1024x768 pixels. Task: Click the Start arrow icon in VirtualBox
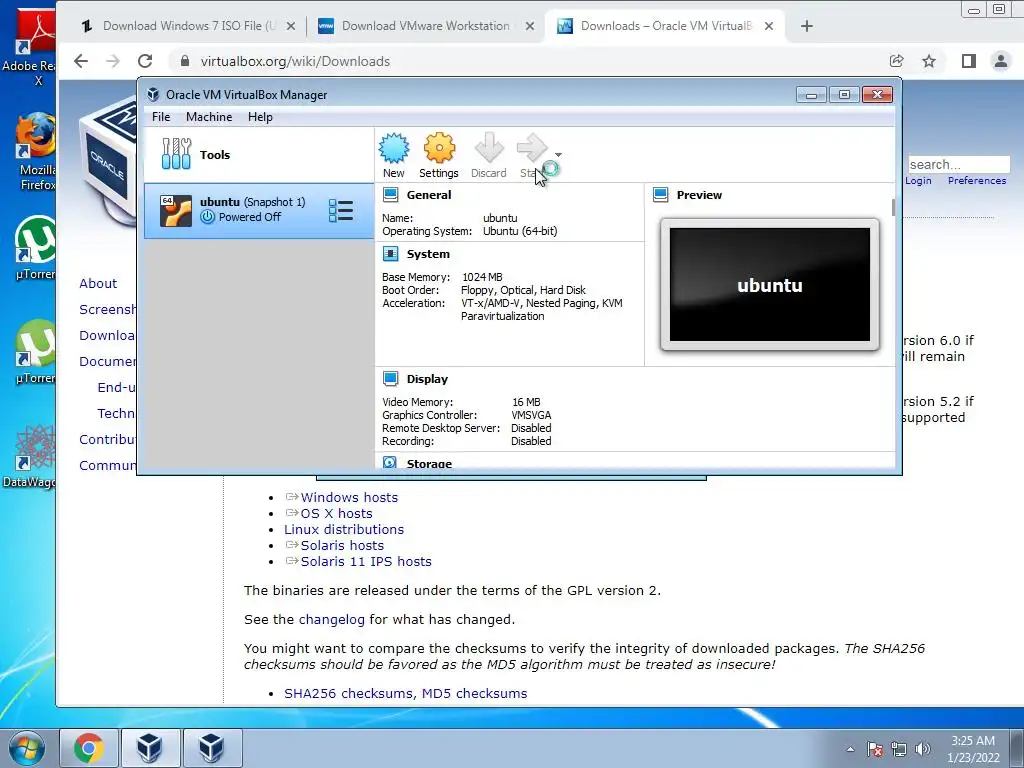[532, 148]
